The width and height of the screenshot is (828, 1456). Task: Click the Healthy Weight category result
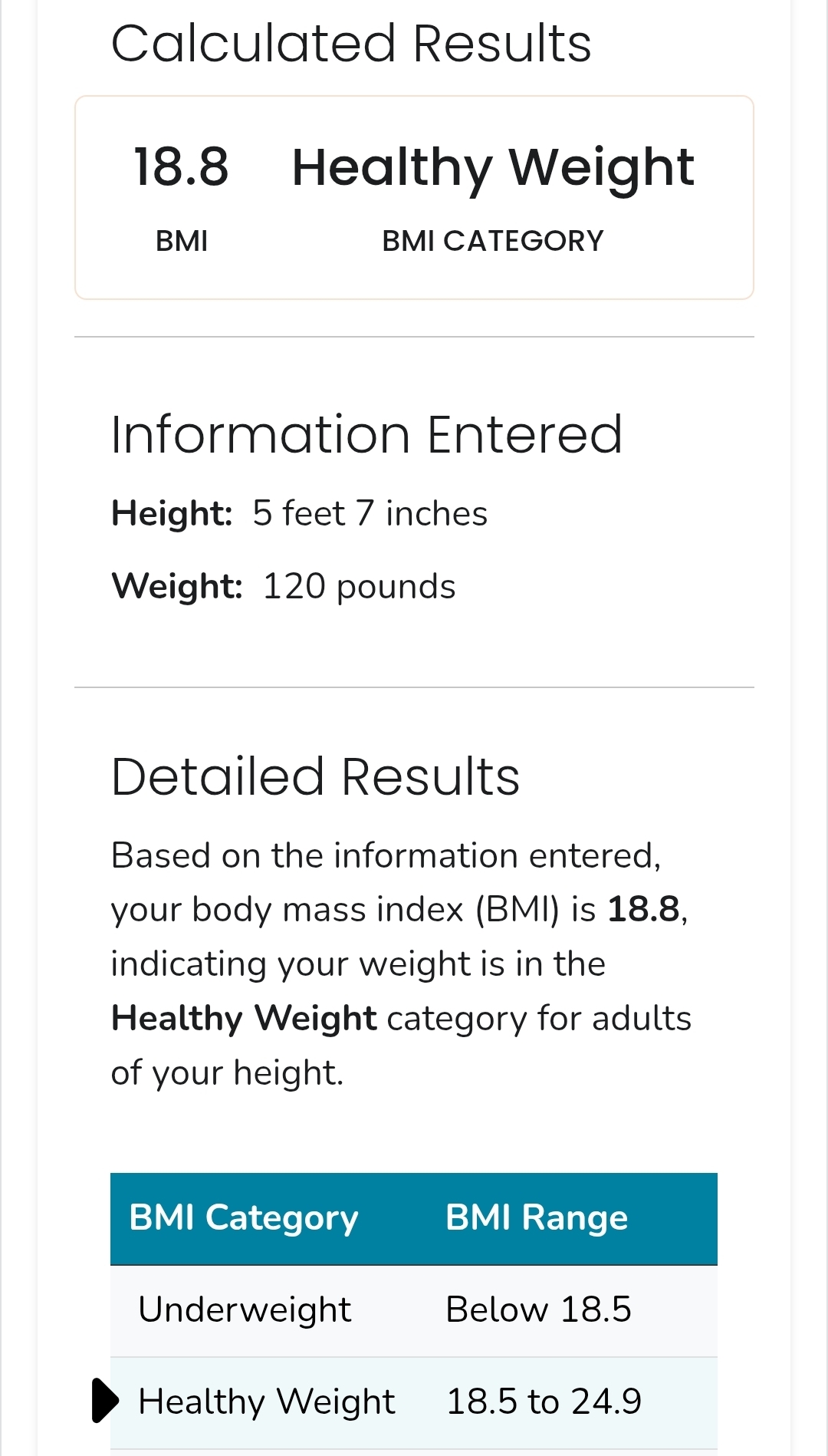coord(493,168)
